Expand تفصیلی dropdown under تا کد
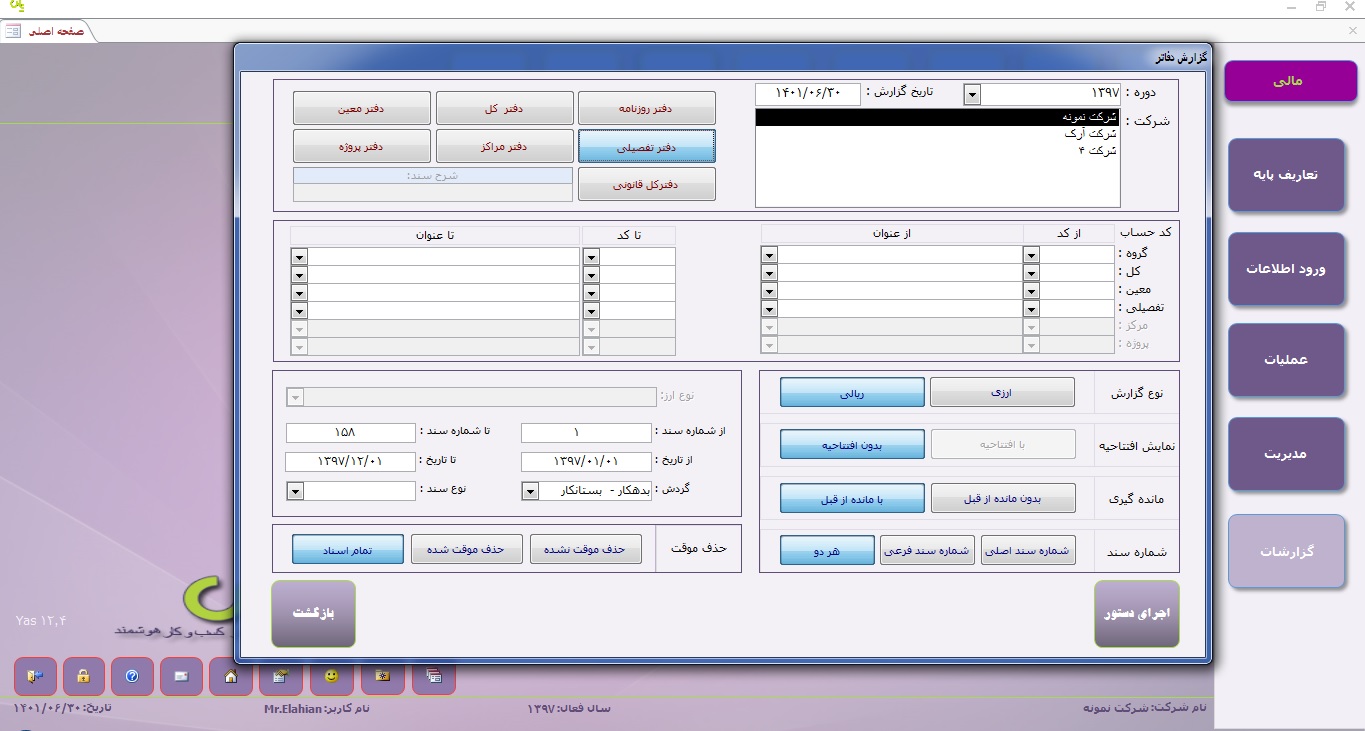1365x731 pixels. click(x=590, y=311)
